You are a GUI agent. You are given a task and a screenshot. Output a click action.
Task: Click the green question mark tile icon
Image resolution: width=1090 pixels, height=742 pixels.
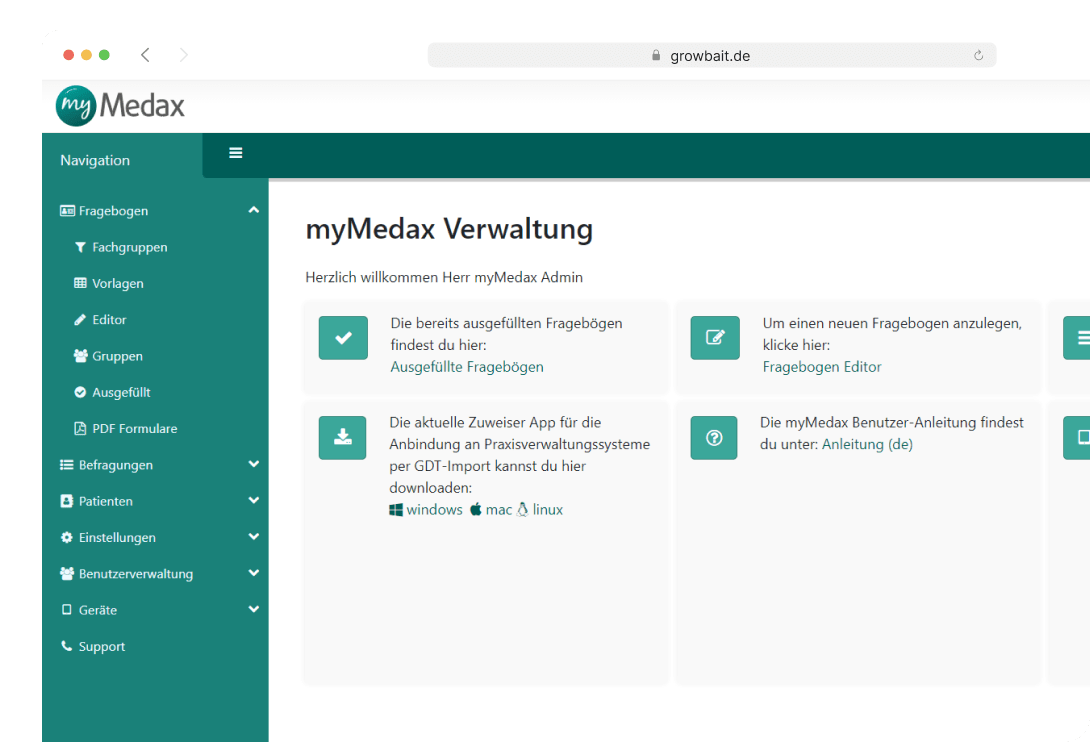pos(714,437)
